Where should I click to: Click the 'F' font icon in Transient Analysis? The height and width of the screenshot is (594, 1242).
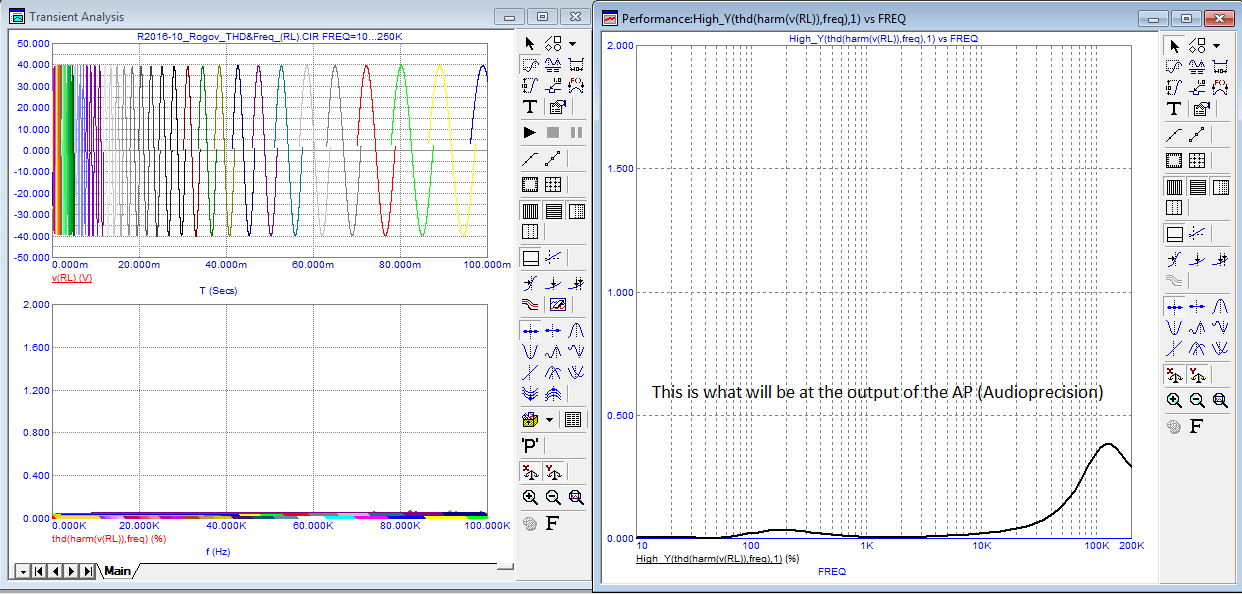tap(552, 522)
